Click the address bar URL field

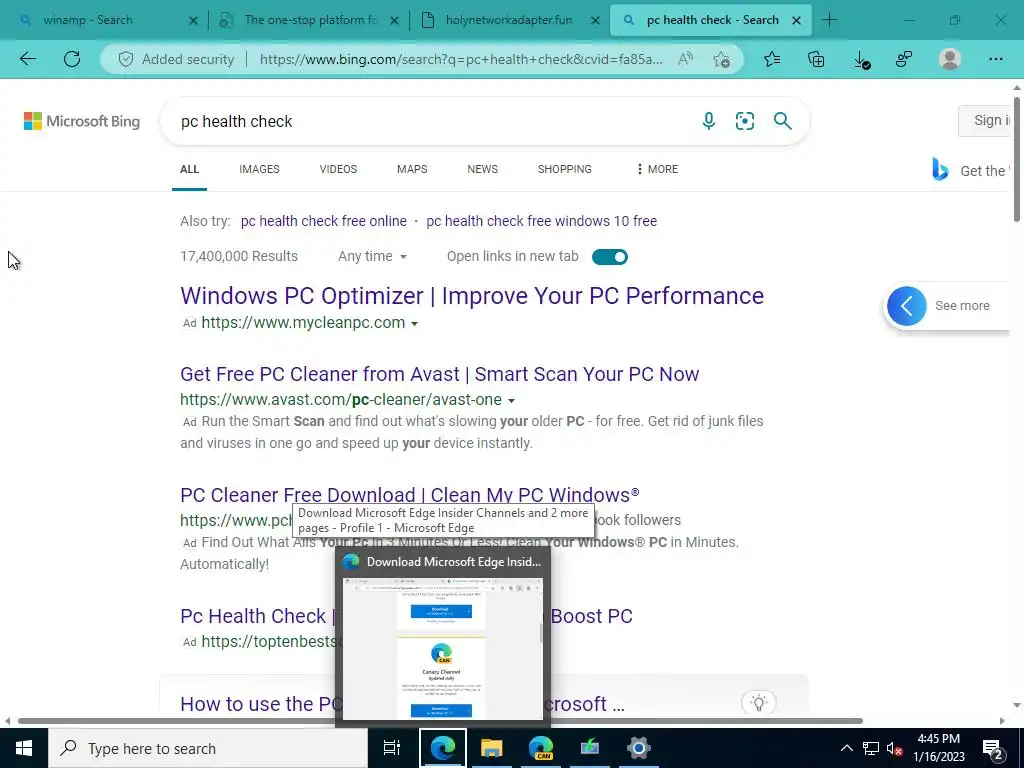coord(460,59)
